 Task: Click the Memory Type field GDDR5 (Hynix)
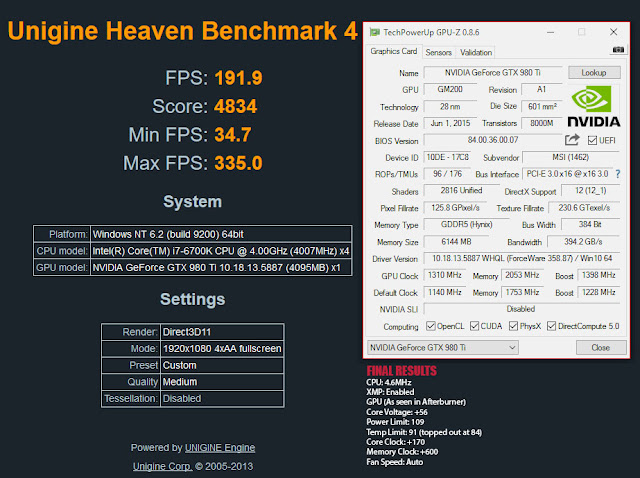[x=466, y=225]
